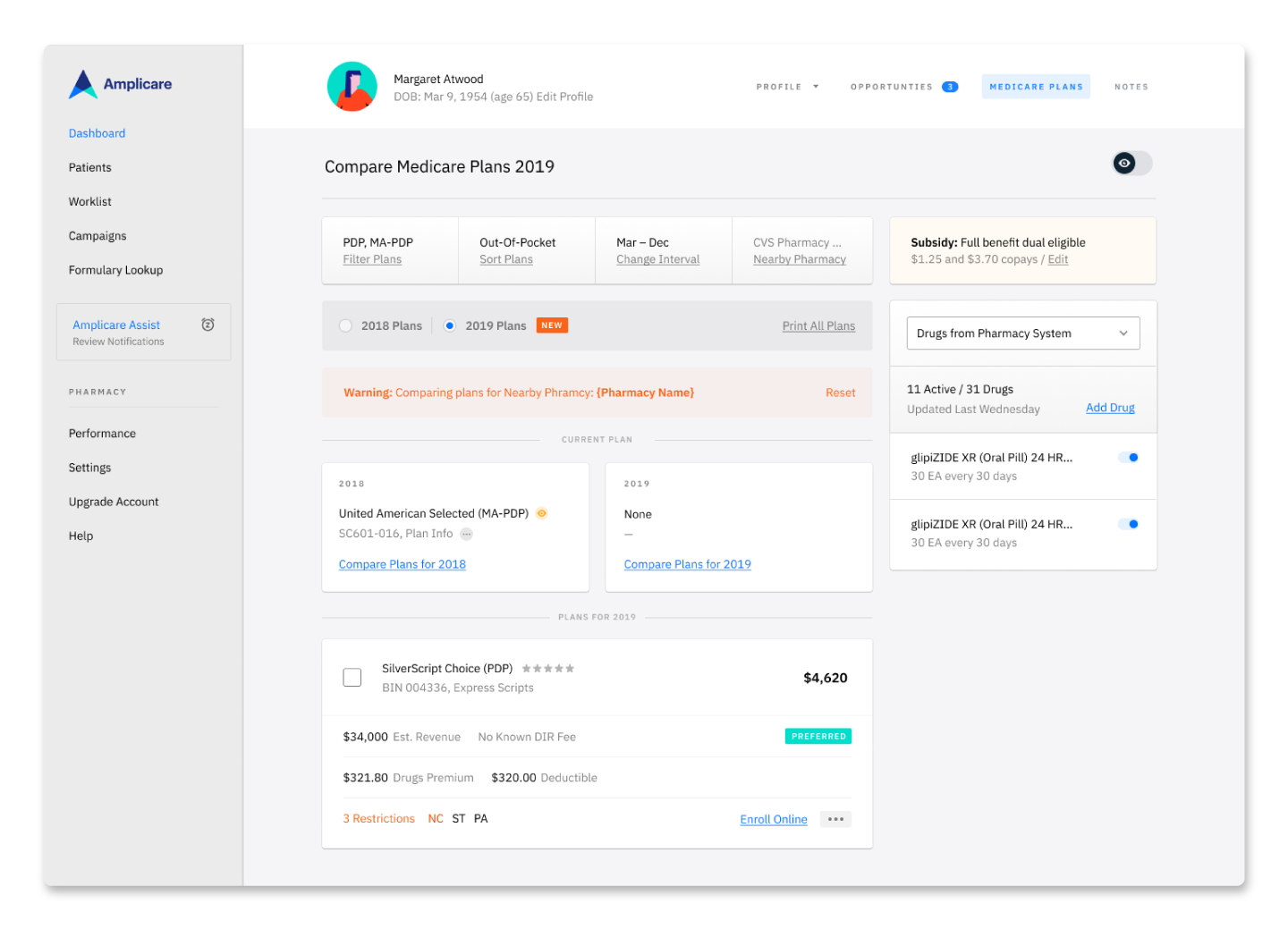Click the Opportunities count badge showing 3
This screenshot has height=937, width=1288.
tap(950, 87)
